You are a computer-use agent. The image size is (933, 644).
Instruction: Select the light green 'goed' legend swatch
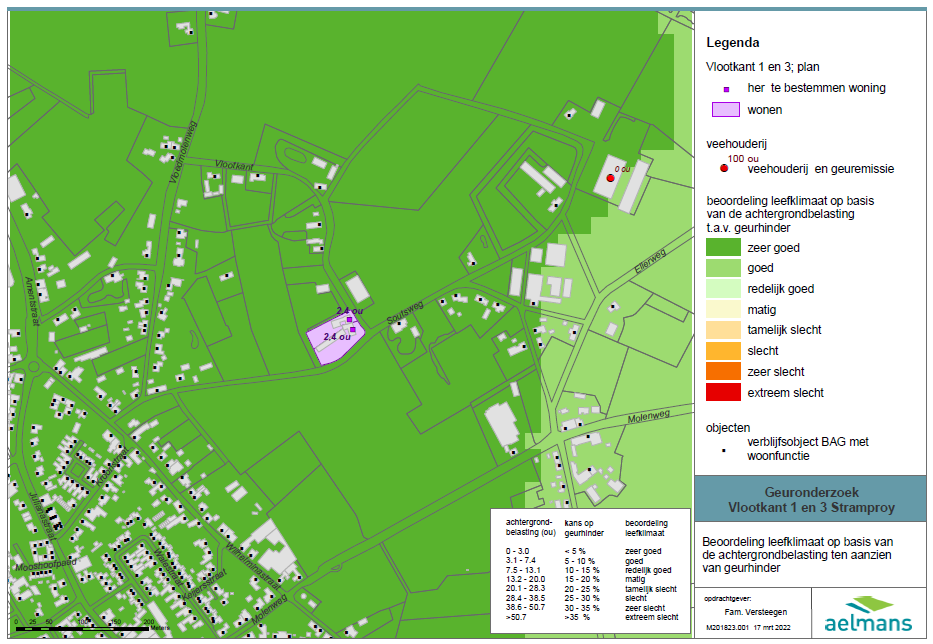tap(723, 268)
